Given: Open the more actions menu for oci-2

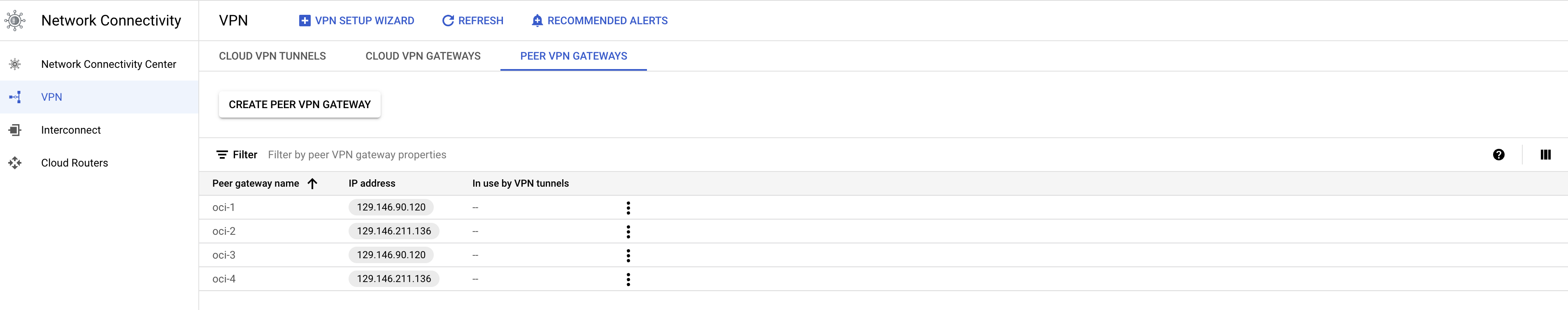Looking at the screenshot, I should 628,231.
